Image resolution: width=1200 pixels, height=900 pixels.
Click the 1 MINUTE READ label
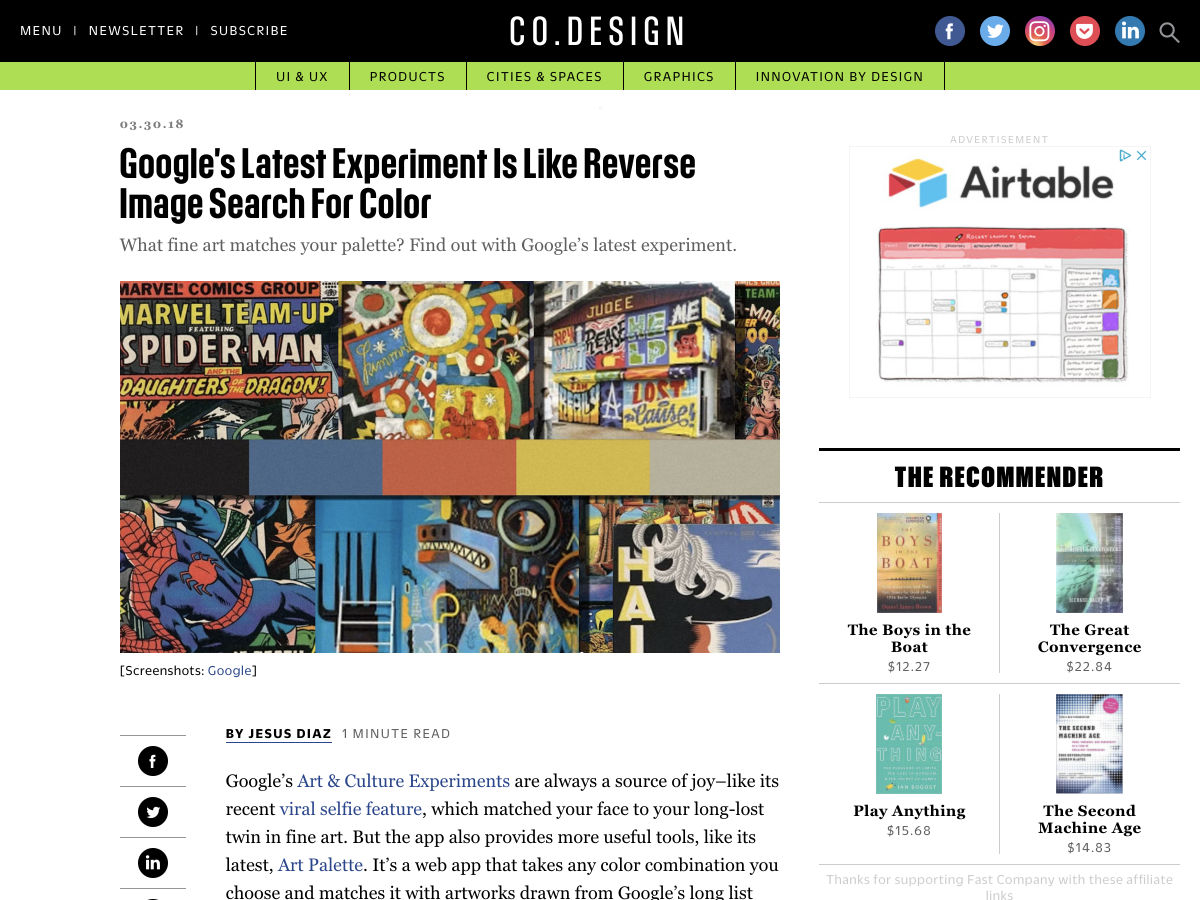coord(396,734)
